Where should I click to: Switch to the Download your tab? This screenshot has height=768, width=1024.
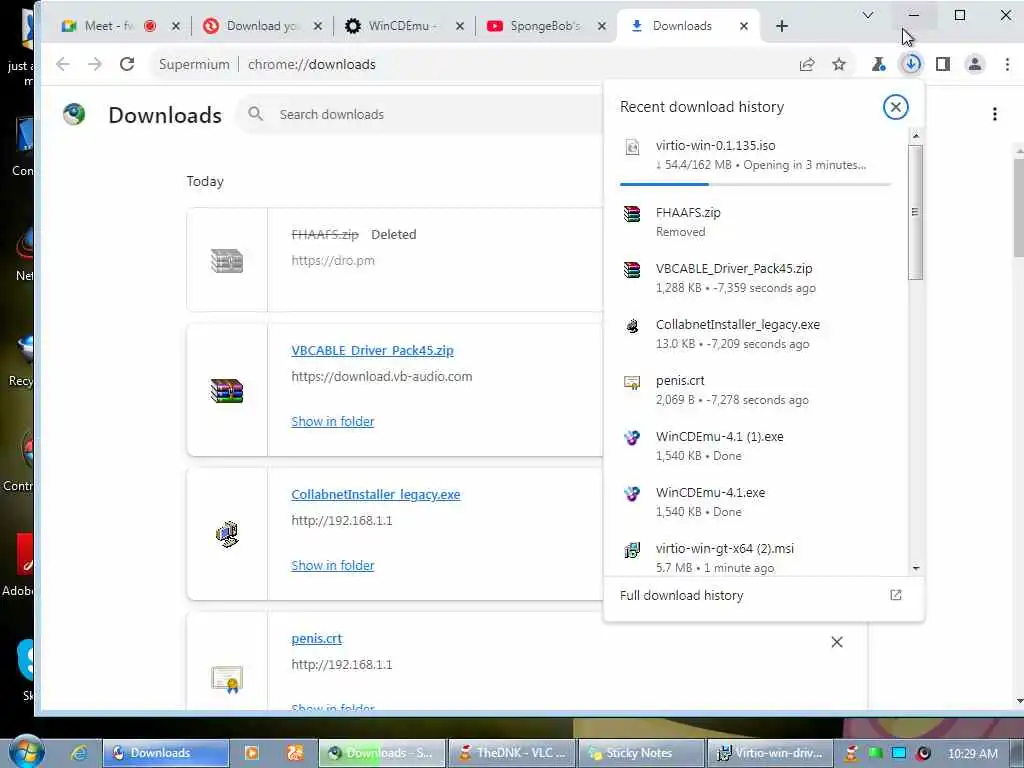point(261,26)
